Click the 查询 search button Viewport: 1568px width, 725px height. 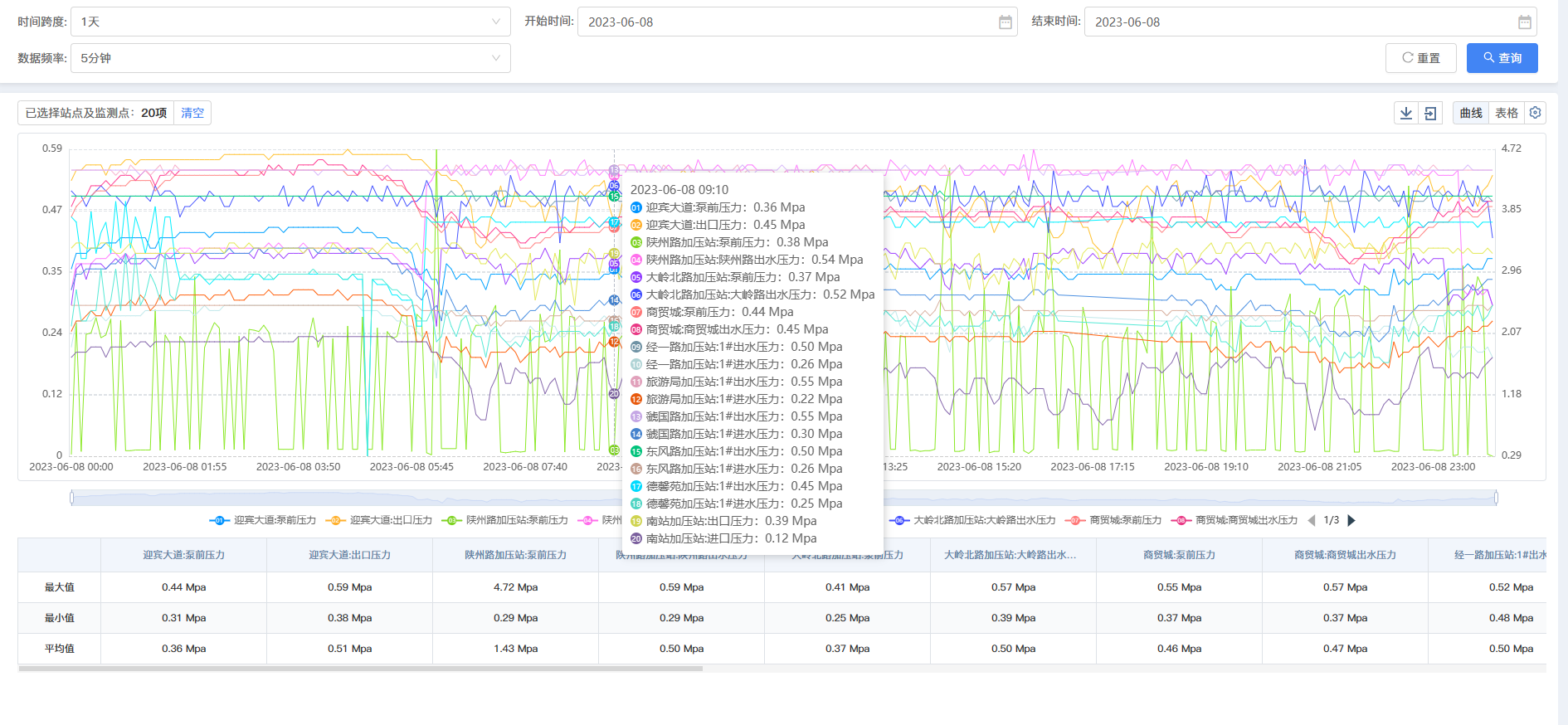coord(1502,58)
